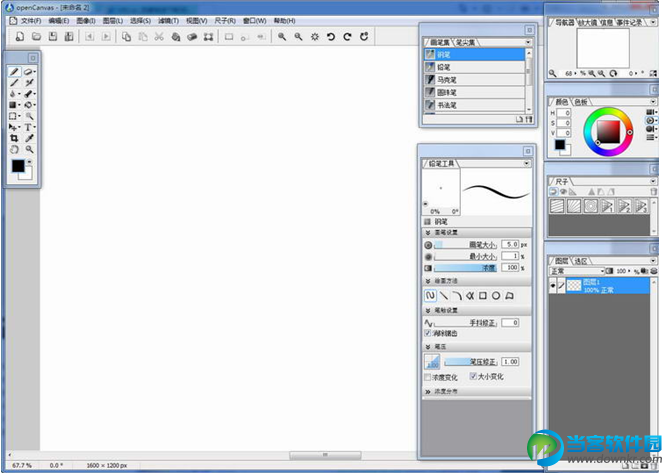Select the eraser tool in toolbox
The image size is (663, 473).
pos(29,71)
